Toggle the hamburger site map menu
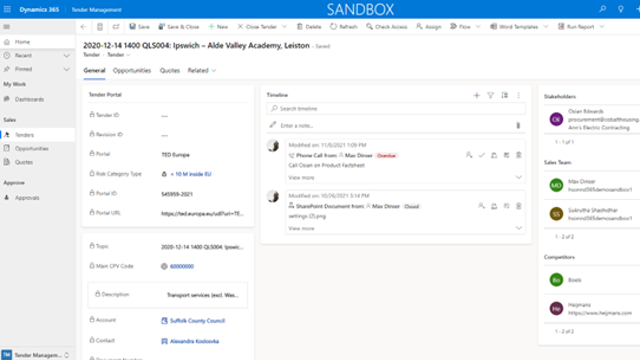 [x=7, y=27]
